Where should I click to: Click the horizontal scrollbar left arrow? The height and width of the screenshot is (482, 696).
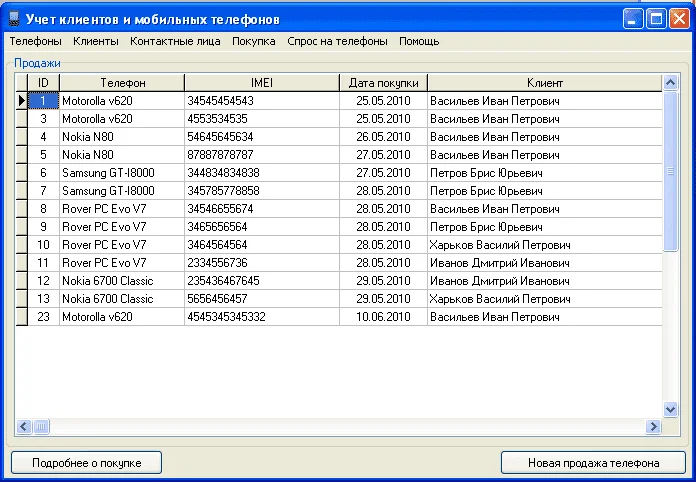24,427
